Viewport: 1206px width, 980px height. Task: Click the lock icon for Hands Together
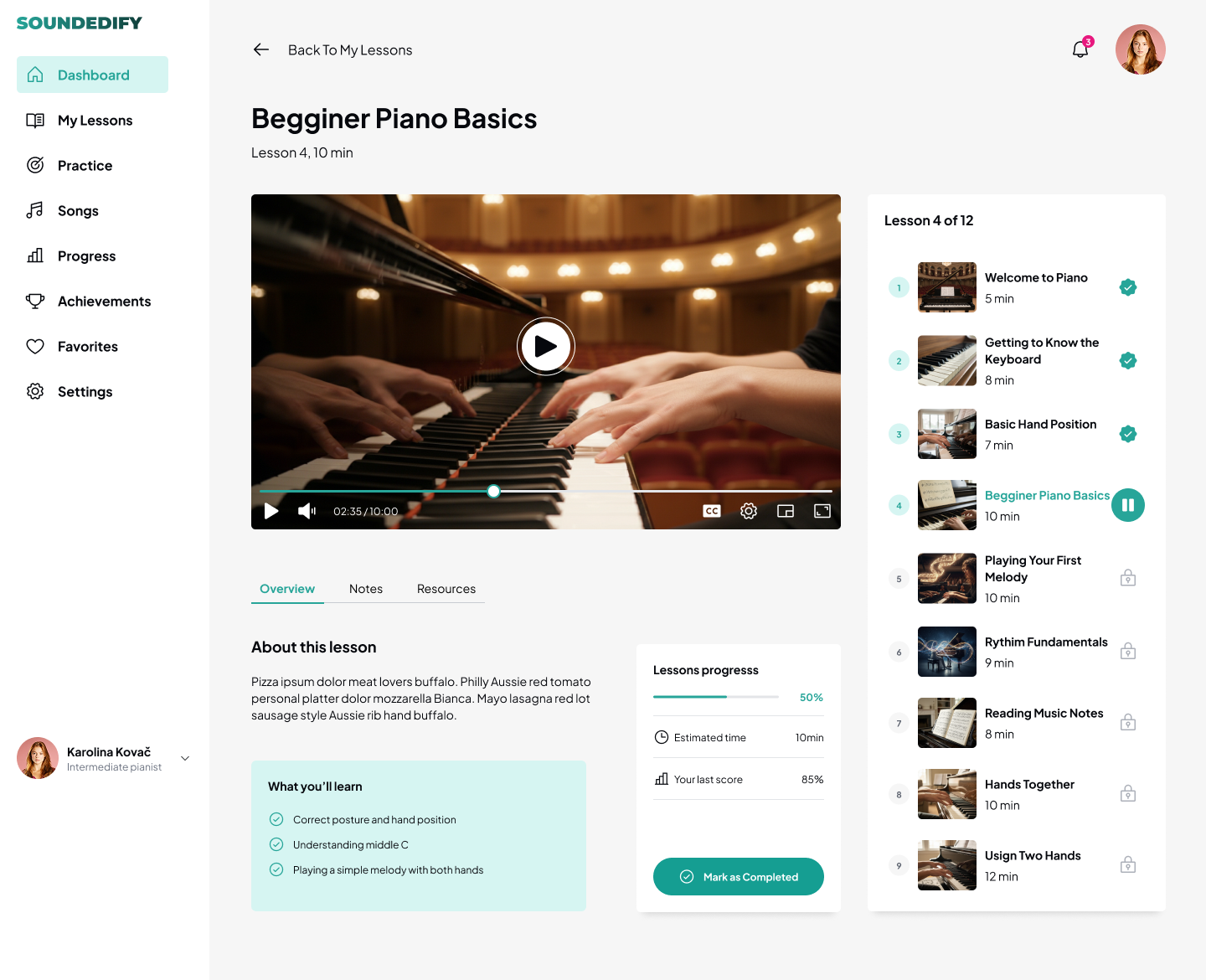click(x=1128, y=793)
